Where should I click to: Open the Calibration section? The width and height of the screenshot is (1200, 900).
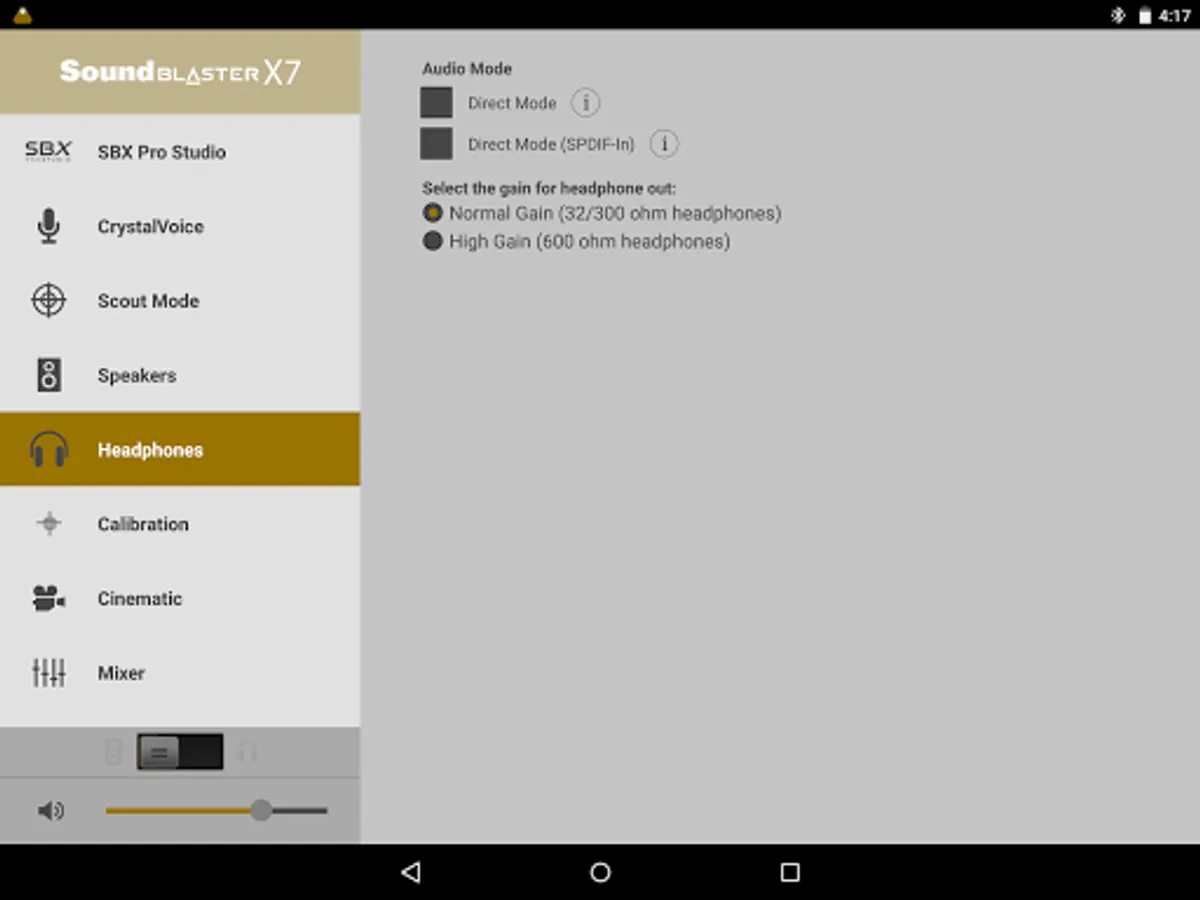[x=180, y=524]
